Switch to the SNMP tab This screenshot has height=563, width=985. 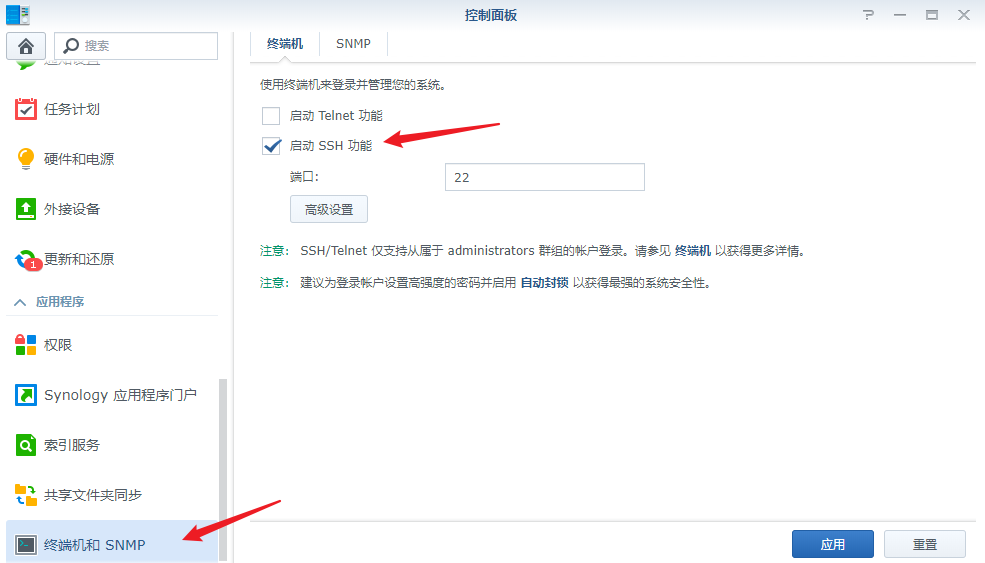coord(353,43)
